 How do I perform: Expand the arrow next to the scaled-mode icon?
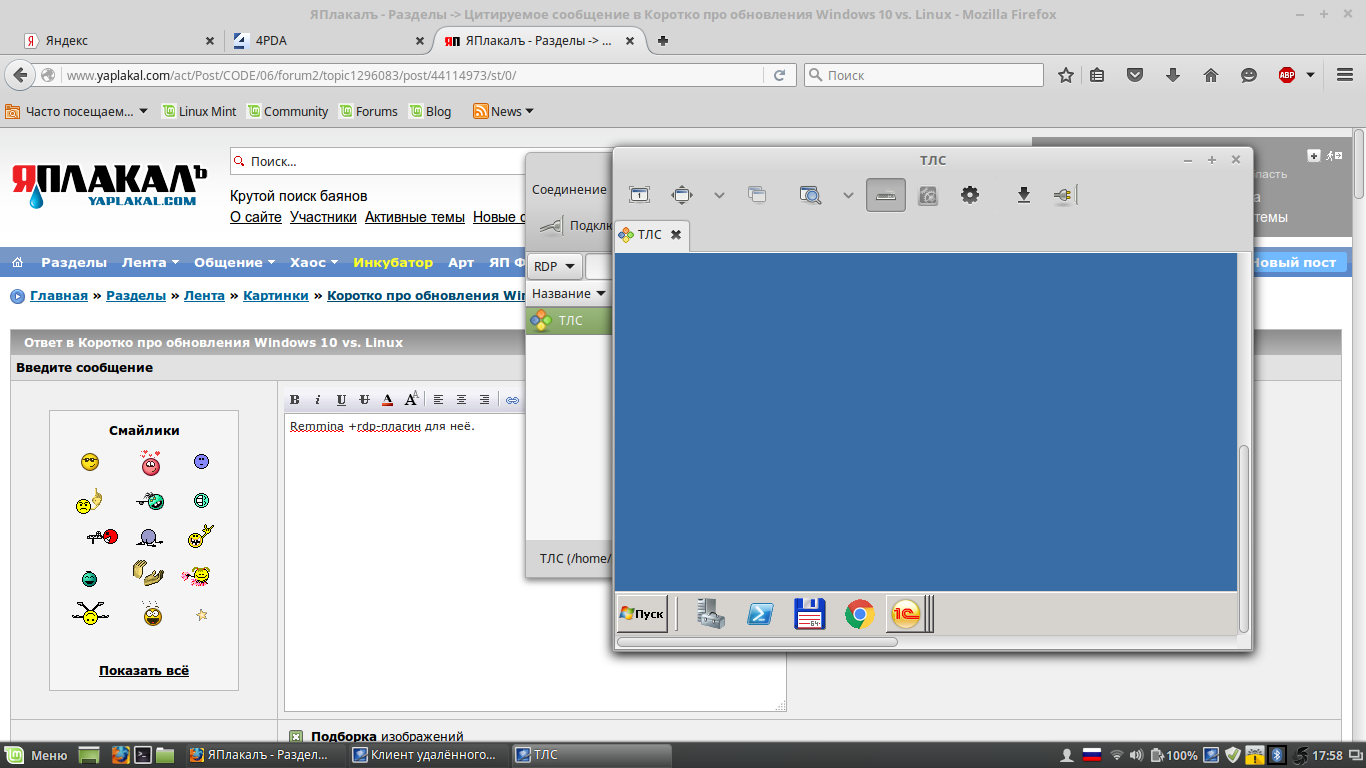point(848,195)
